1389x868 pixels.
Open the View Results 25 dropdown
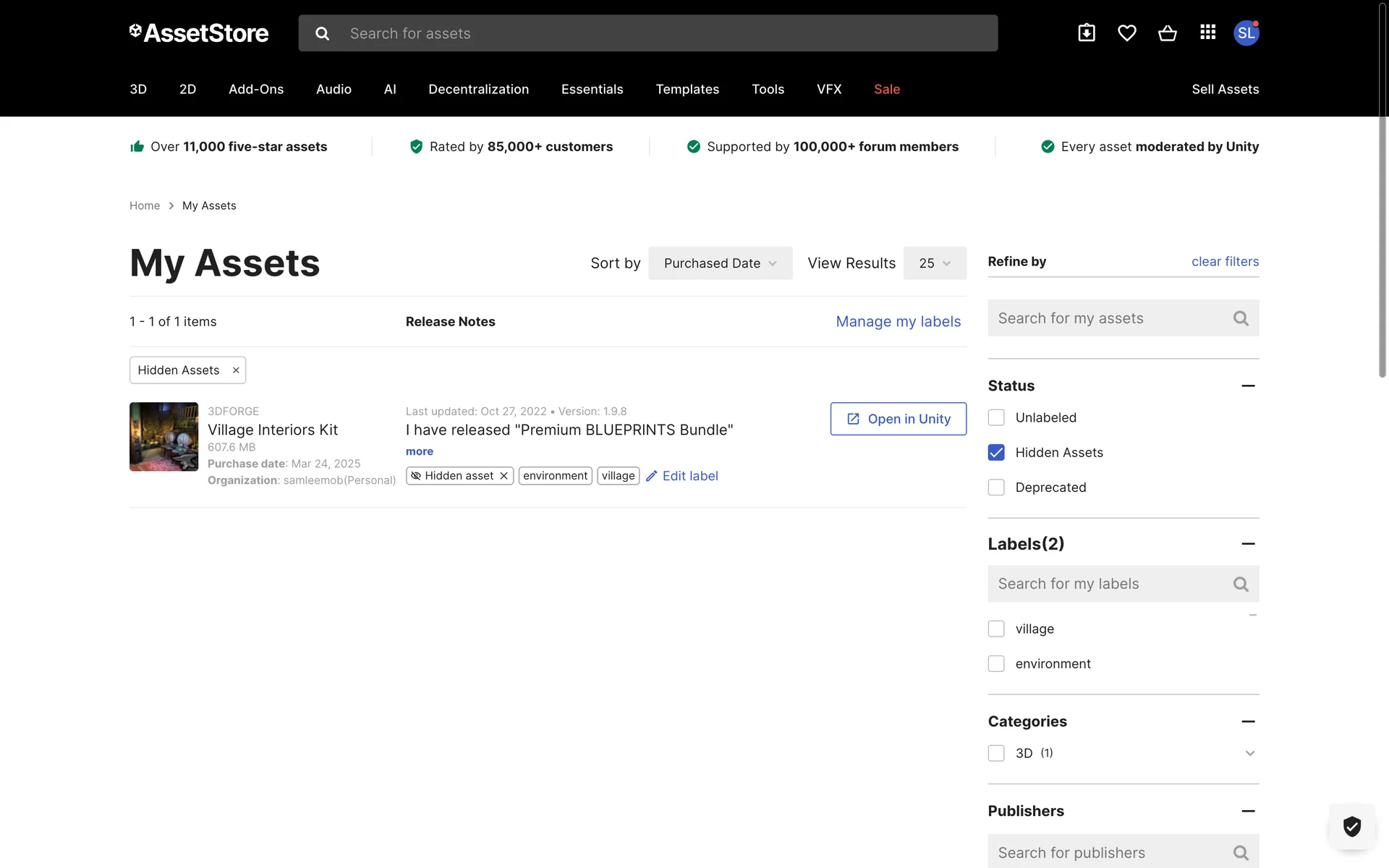coord(934,263)
